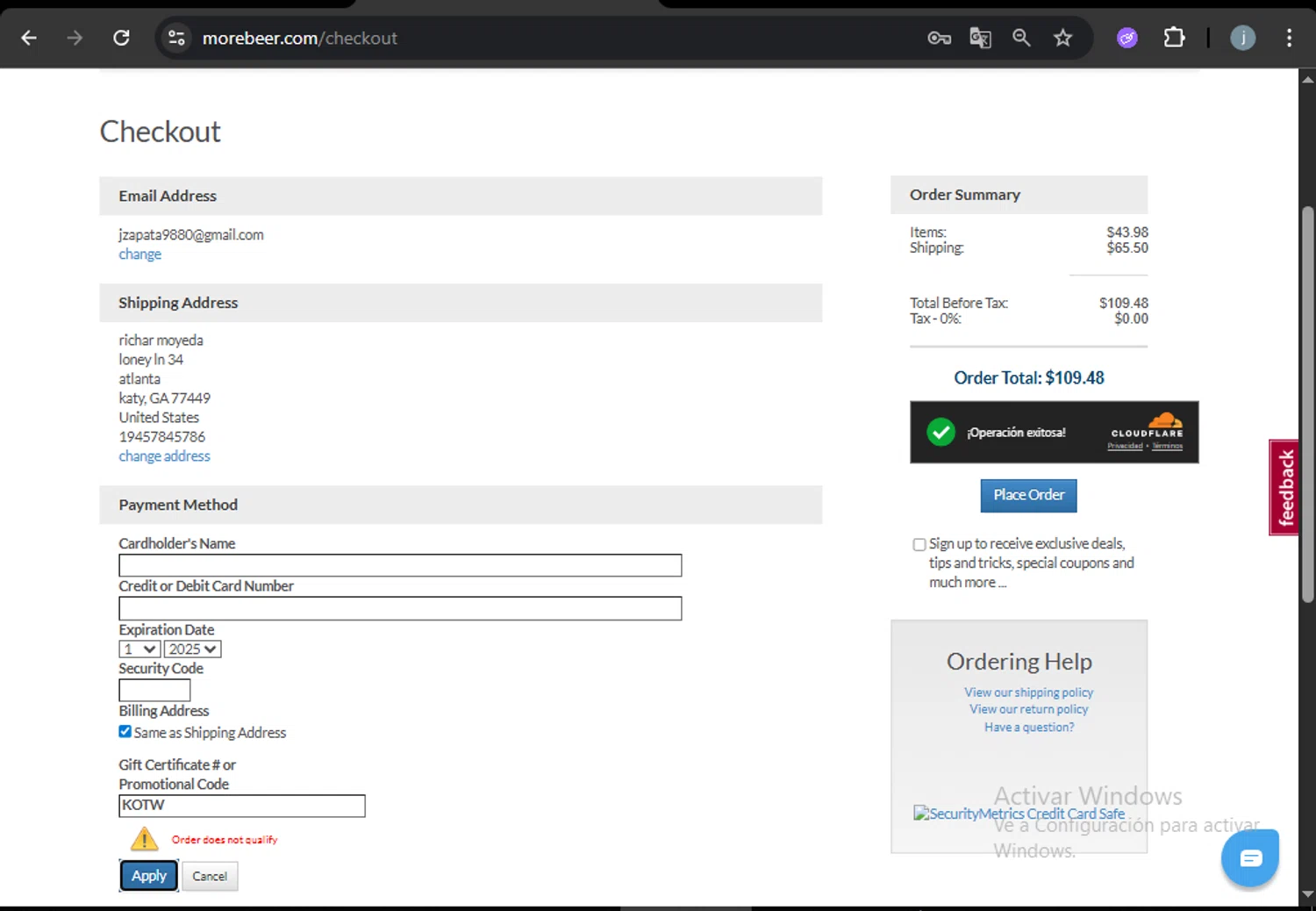Cancel the promotional code entry

pyautogui.click(x=210, y=876)
